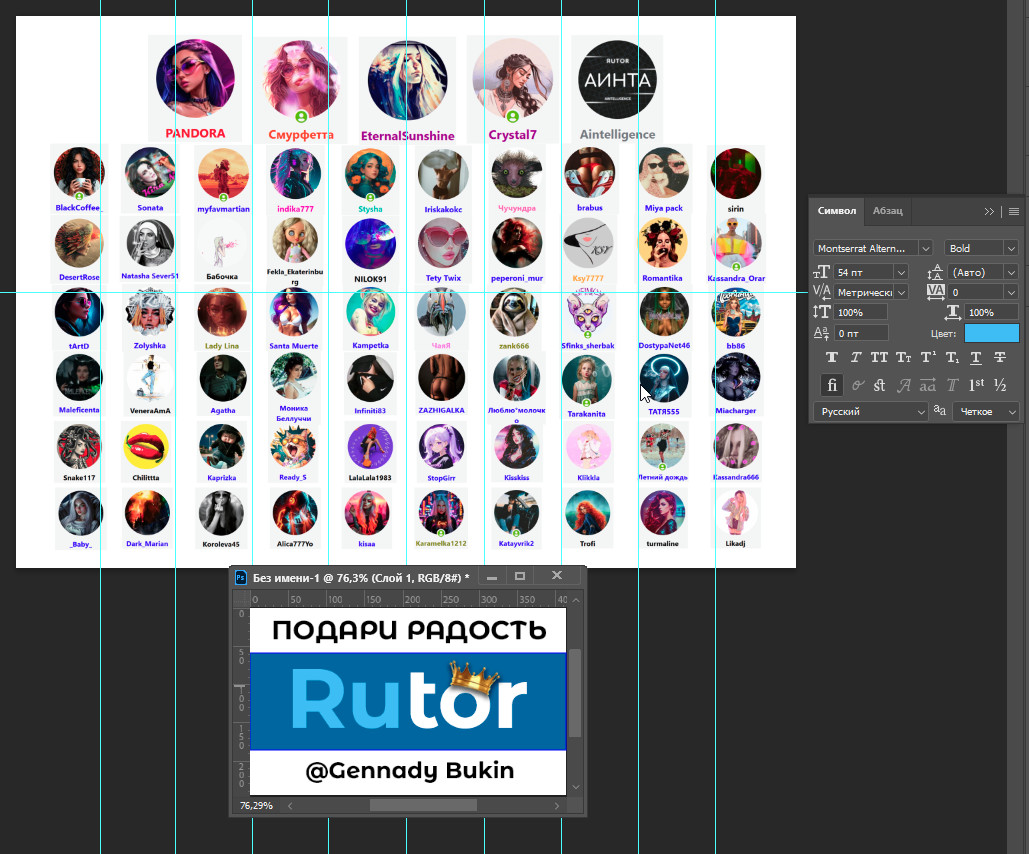The width and height of the screenshot is (1029, 854).
Task: Click the fractions ½ icon
Action: click(1000, 385)
